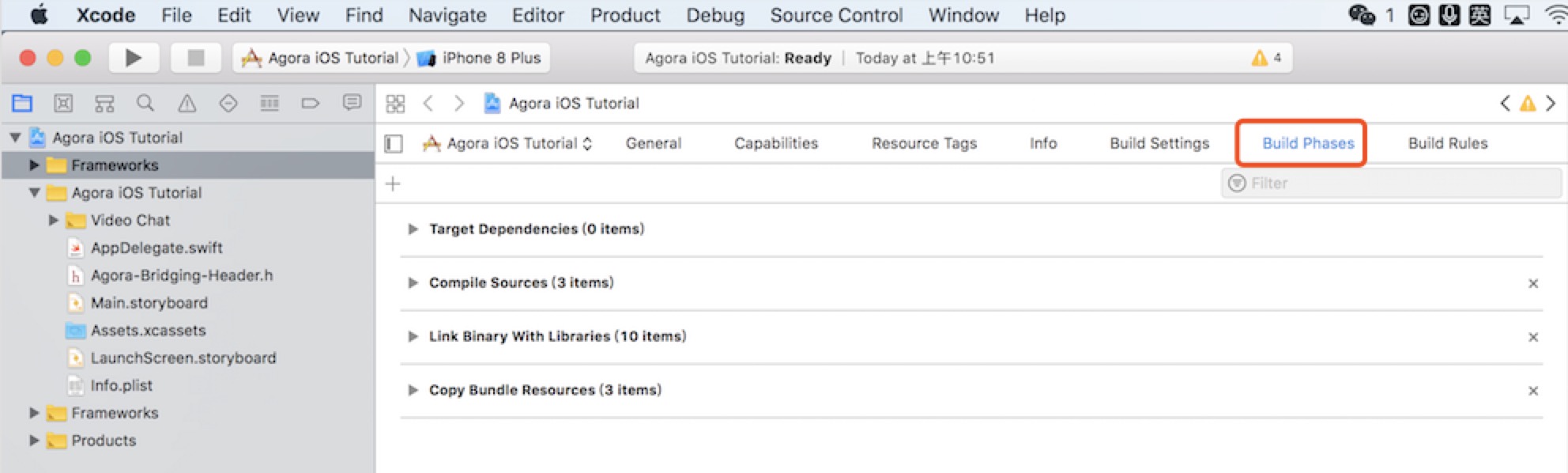The image size is (1568, 473).
Task: Choose the iPhone 8 Plus destination
Action: click(x=480, y=58)
